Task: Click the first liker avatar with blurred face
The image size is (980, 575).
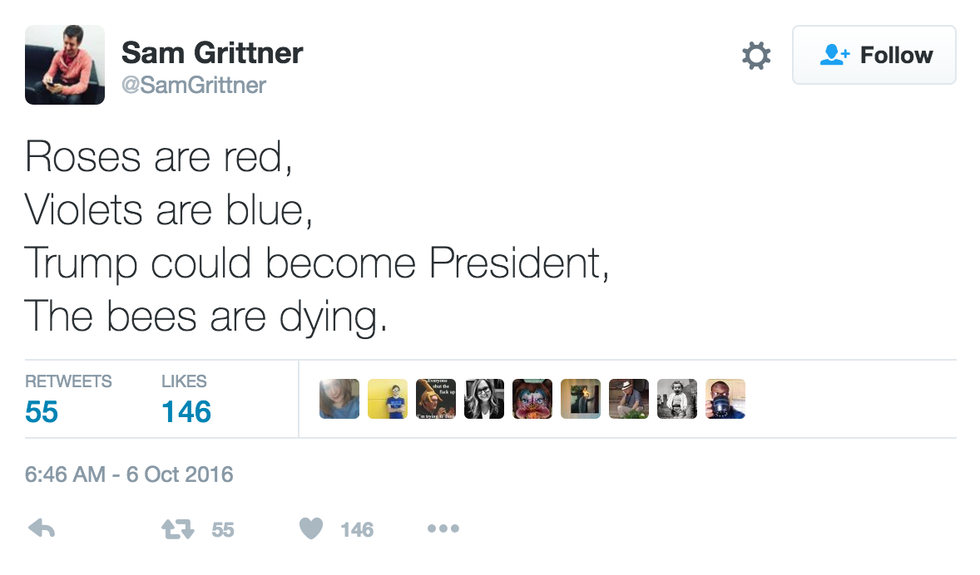Action: click(x=340, y=399)
